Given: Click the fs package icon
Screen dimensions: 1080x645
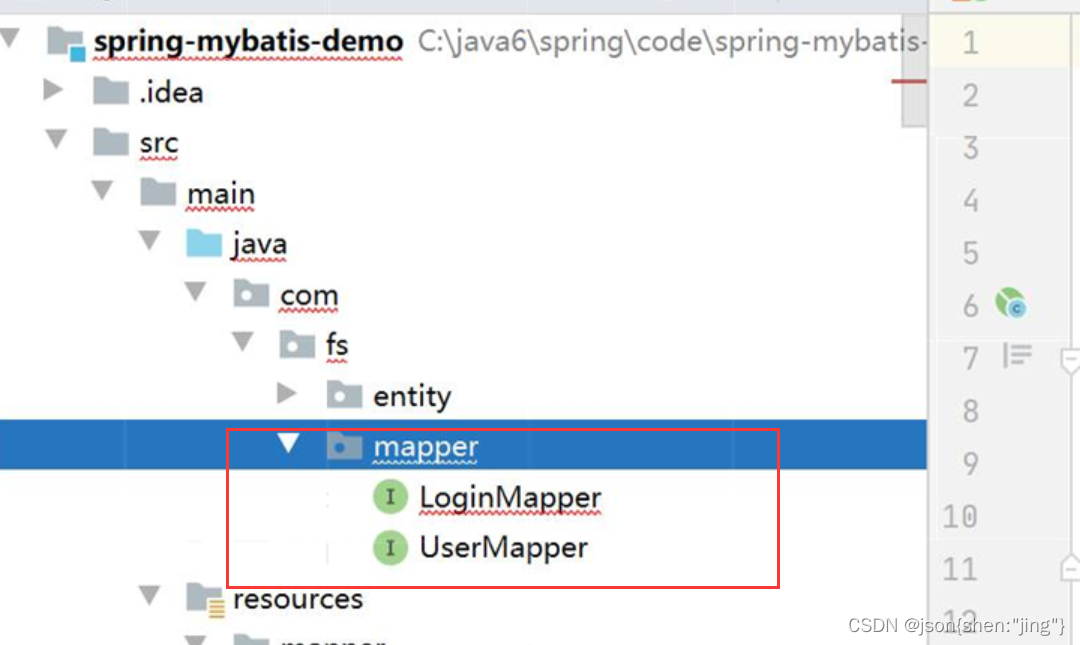Looking at the screenshot, I should (x=297, y=344).
